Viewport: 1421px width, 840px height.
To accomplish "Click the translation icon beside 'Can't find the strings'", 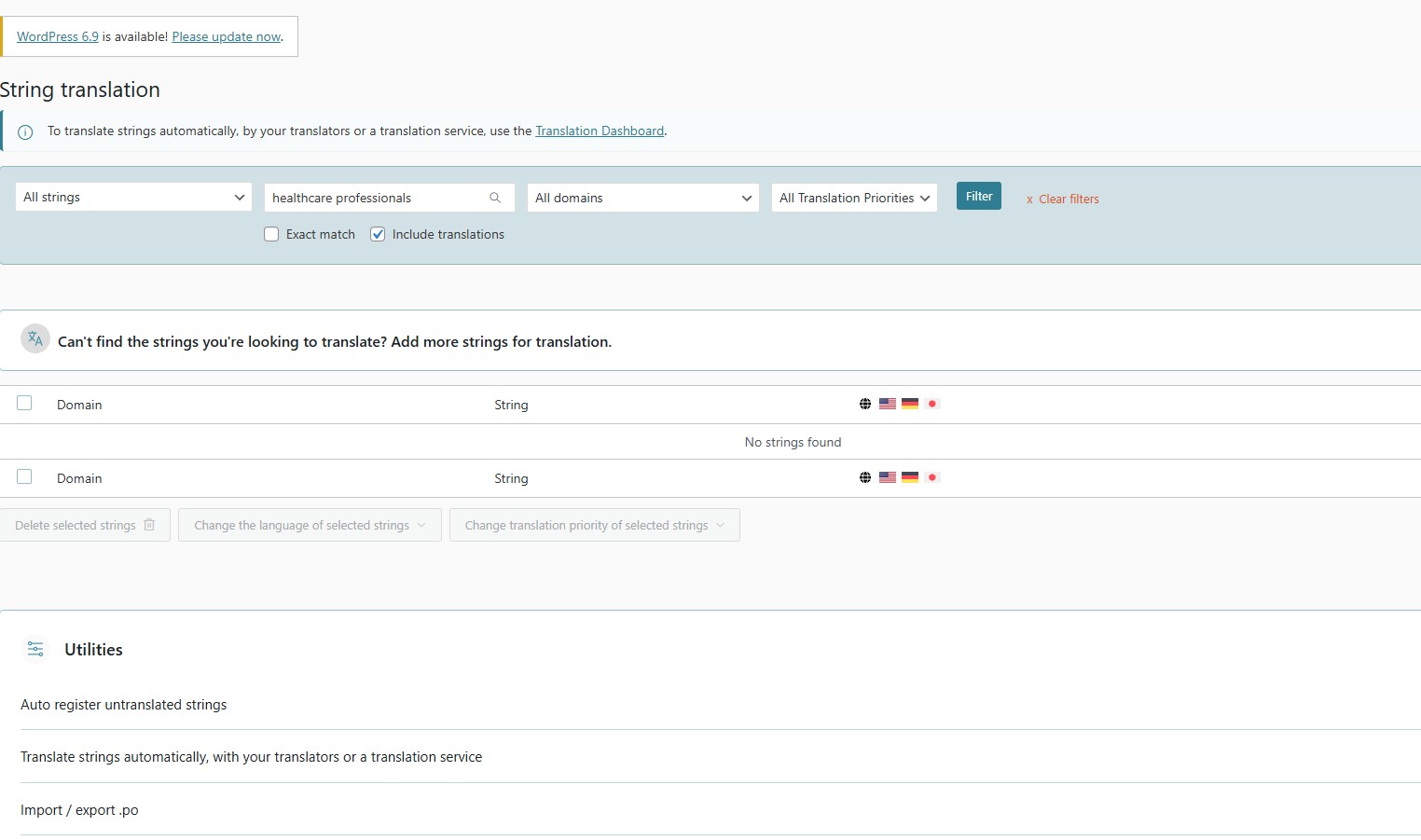I will [35, 339].
